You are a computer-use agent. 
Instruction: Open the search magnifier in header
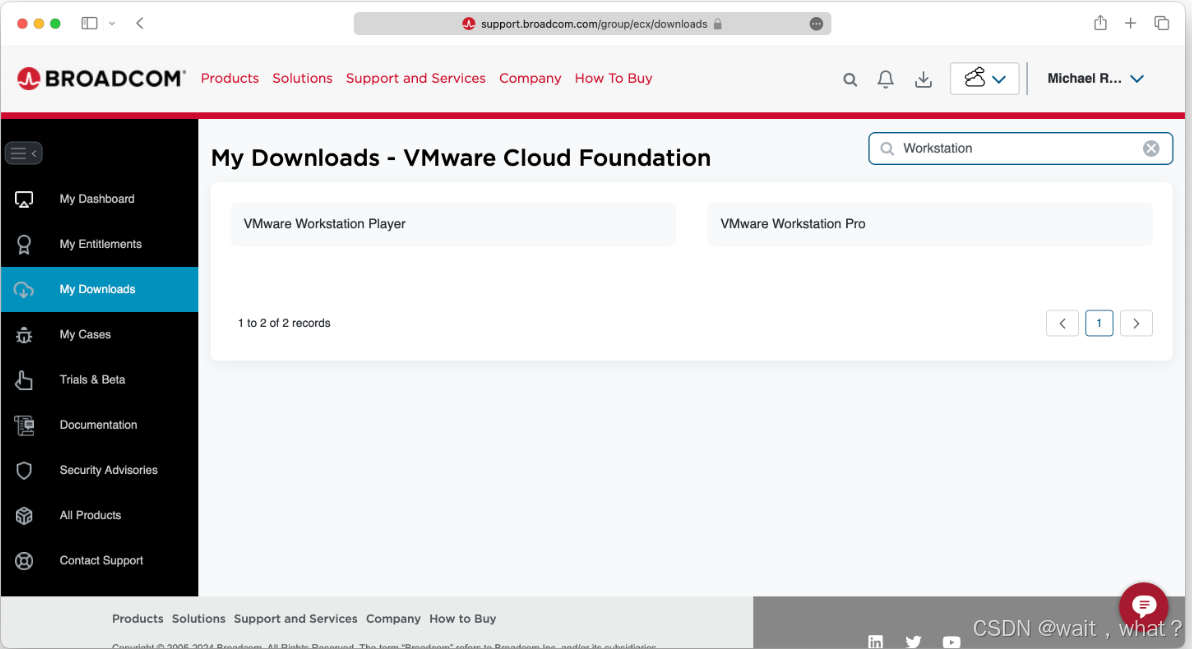(x=850, y=79)
